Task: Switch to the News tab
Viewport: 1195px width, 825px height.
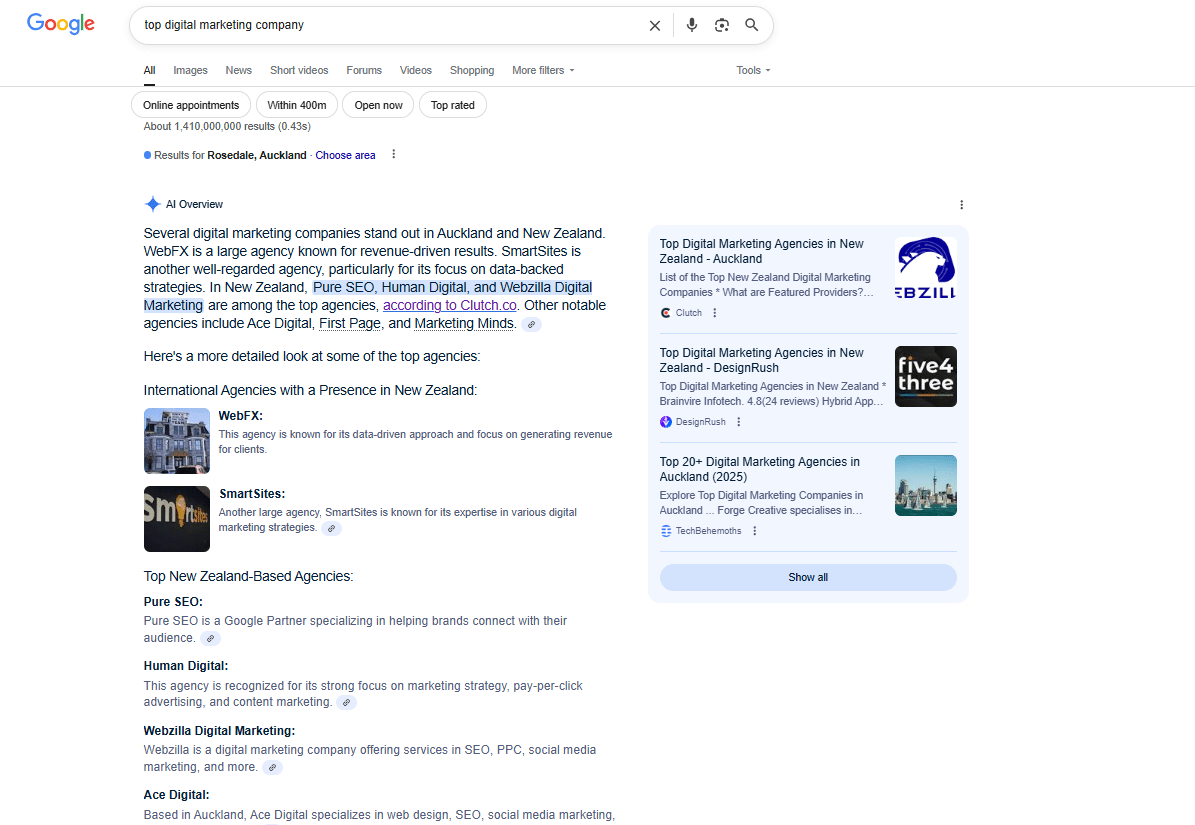Action: (x=239, y=70)
